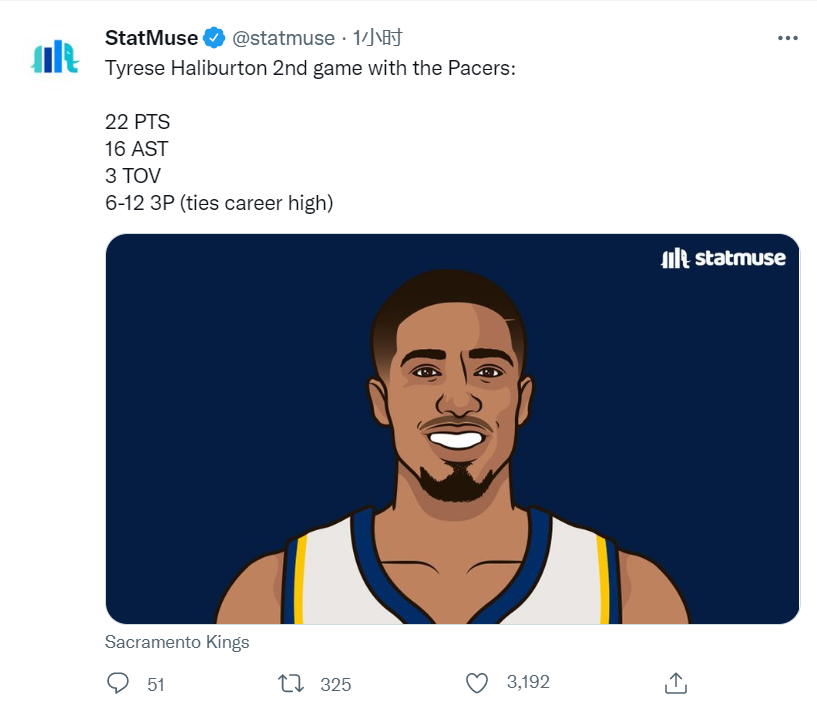Open the three-dot more options menu
The image size is (817, 704).
coord(787,38)
